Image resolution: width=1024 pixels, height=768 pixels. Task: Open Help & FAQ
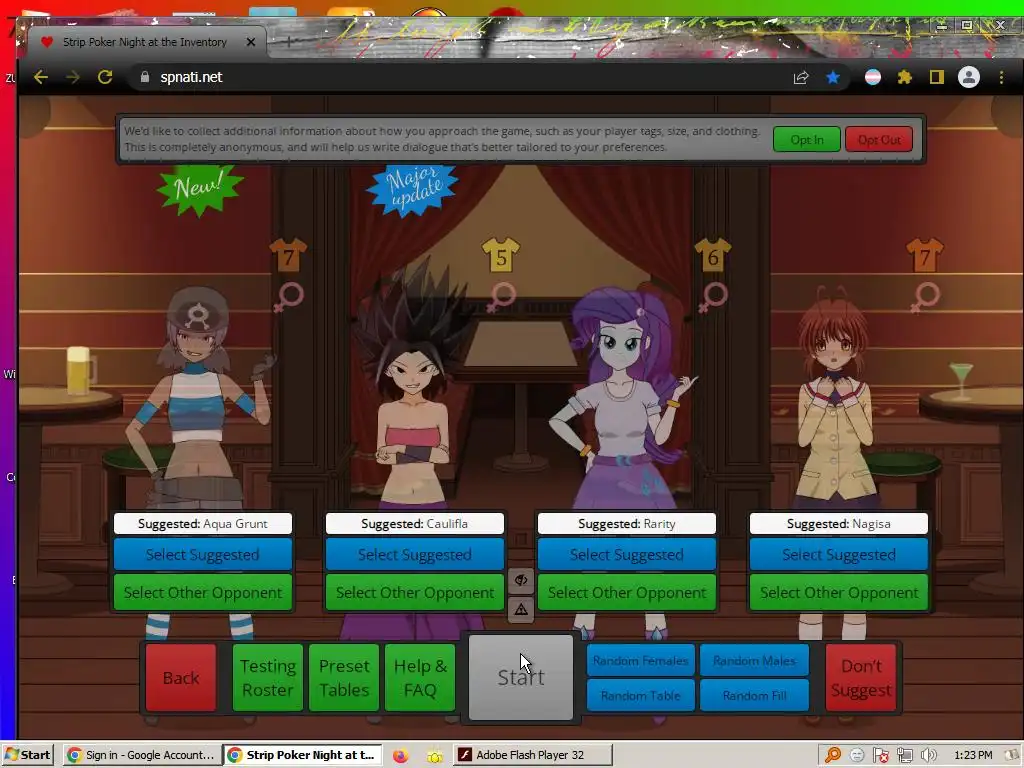pyautogui.click(x=420, y=678)
